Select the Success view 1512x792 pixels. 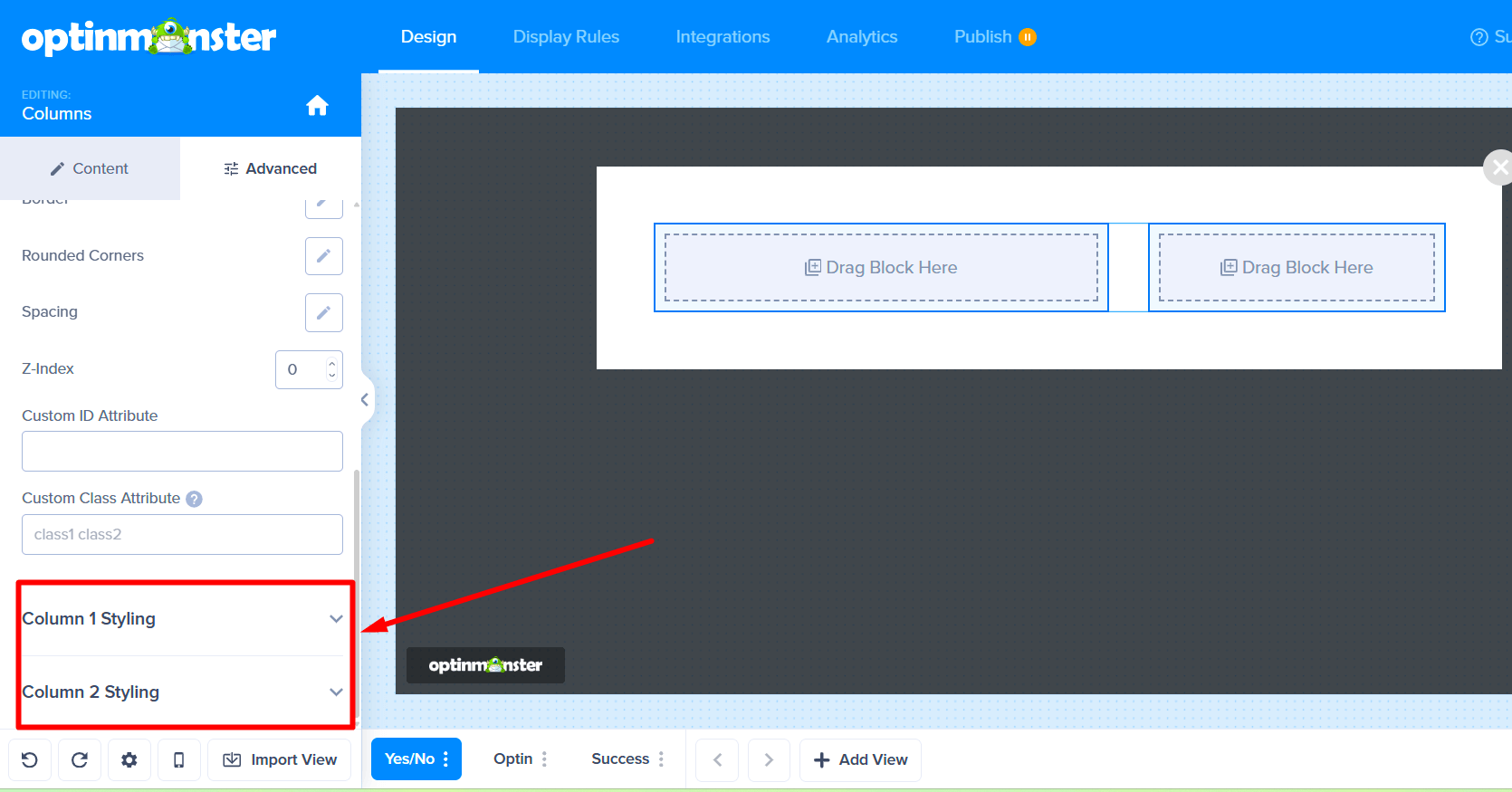[620, 759]
